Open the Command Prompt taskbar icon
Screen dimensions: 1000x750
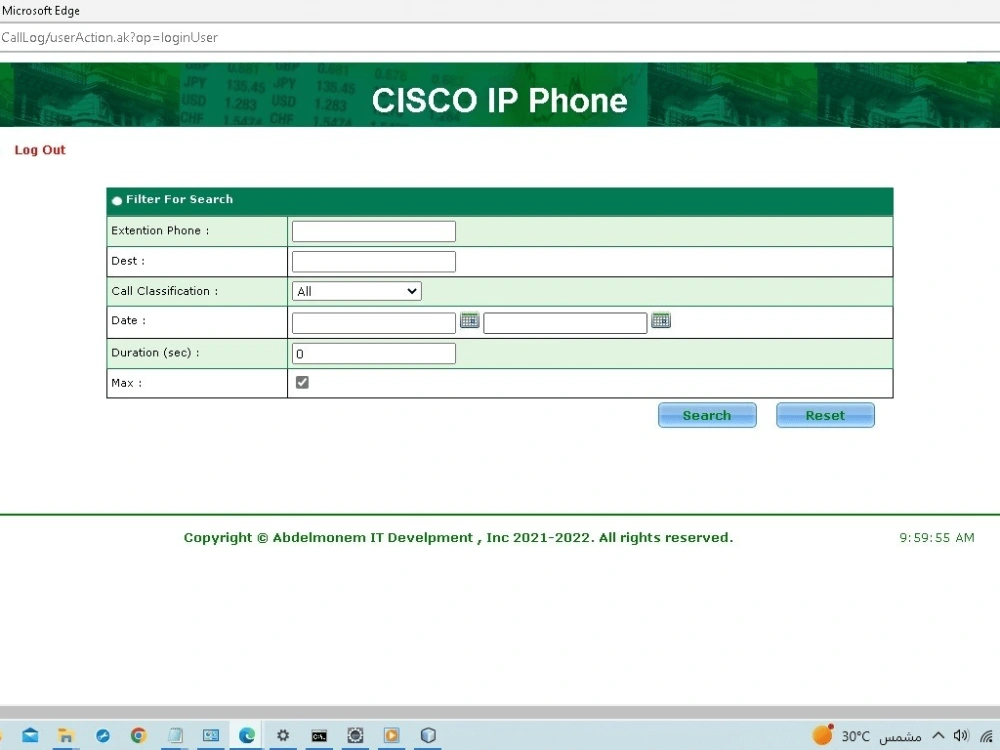pyautogui.click(x=319, y=736)
